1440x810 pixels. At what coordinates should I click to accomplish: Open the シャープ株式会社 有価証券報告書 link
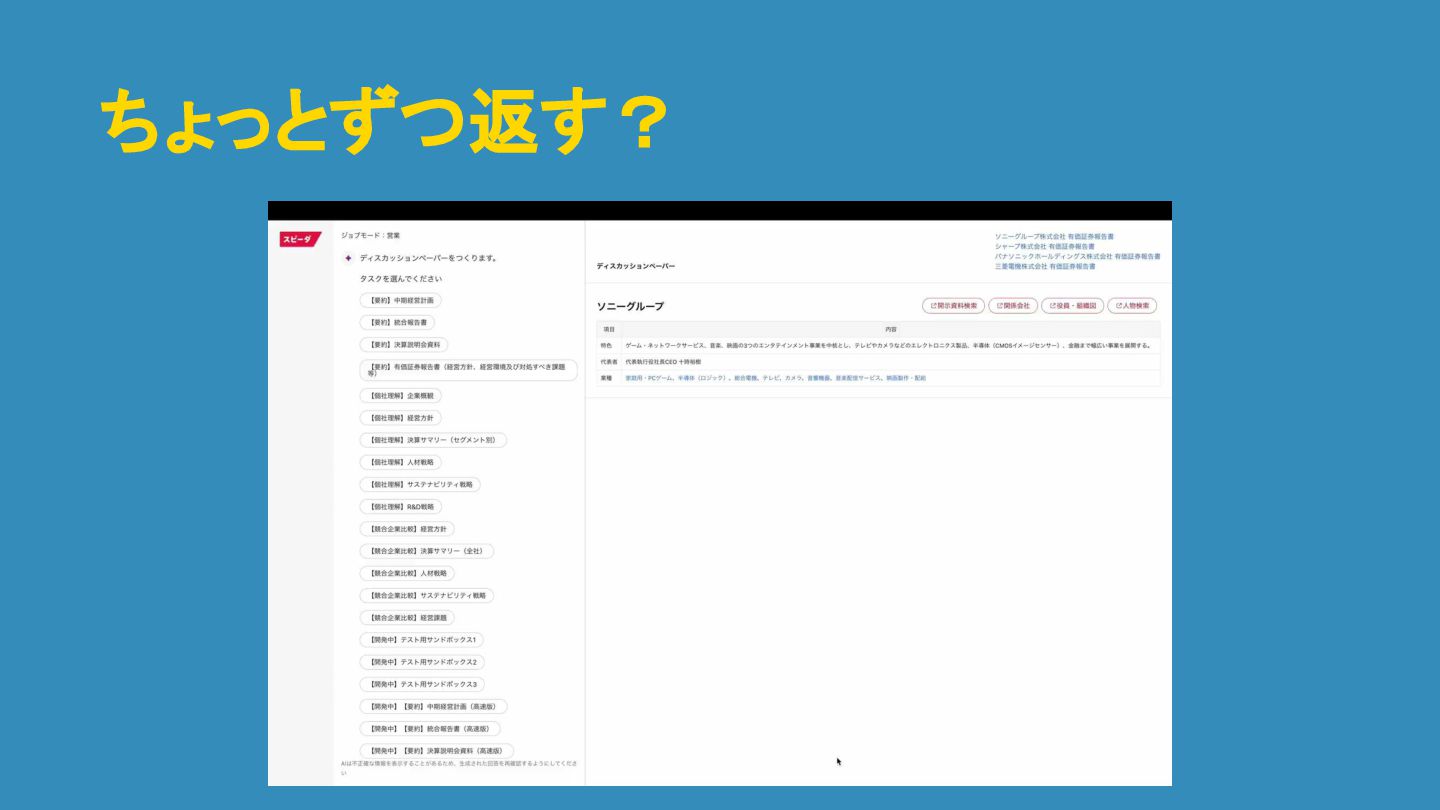(1045, 246)
